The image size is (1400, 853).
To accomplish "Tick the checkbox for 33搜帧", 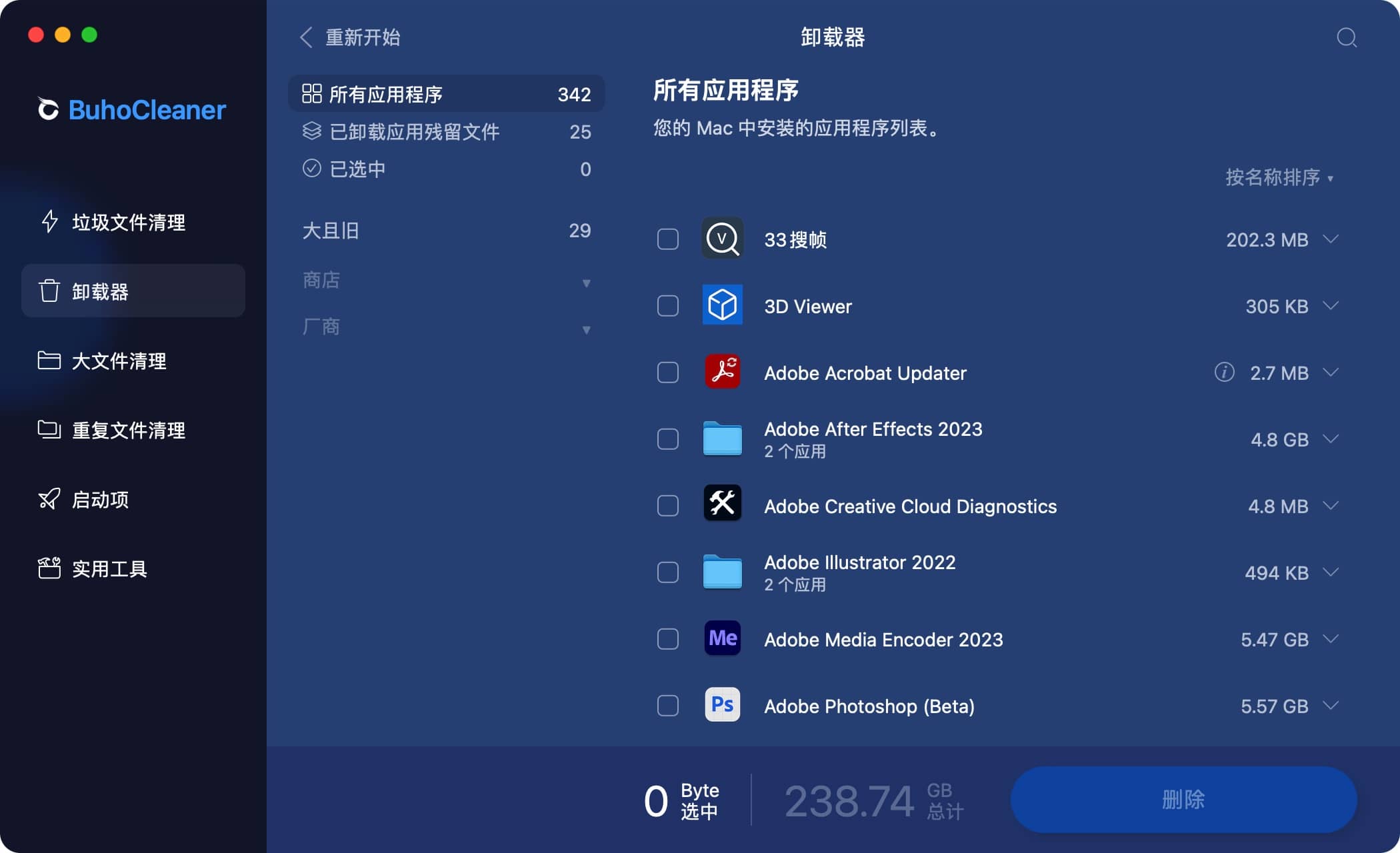I will [x=668, y=239].
